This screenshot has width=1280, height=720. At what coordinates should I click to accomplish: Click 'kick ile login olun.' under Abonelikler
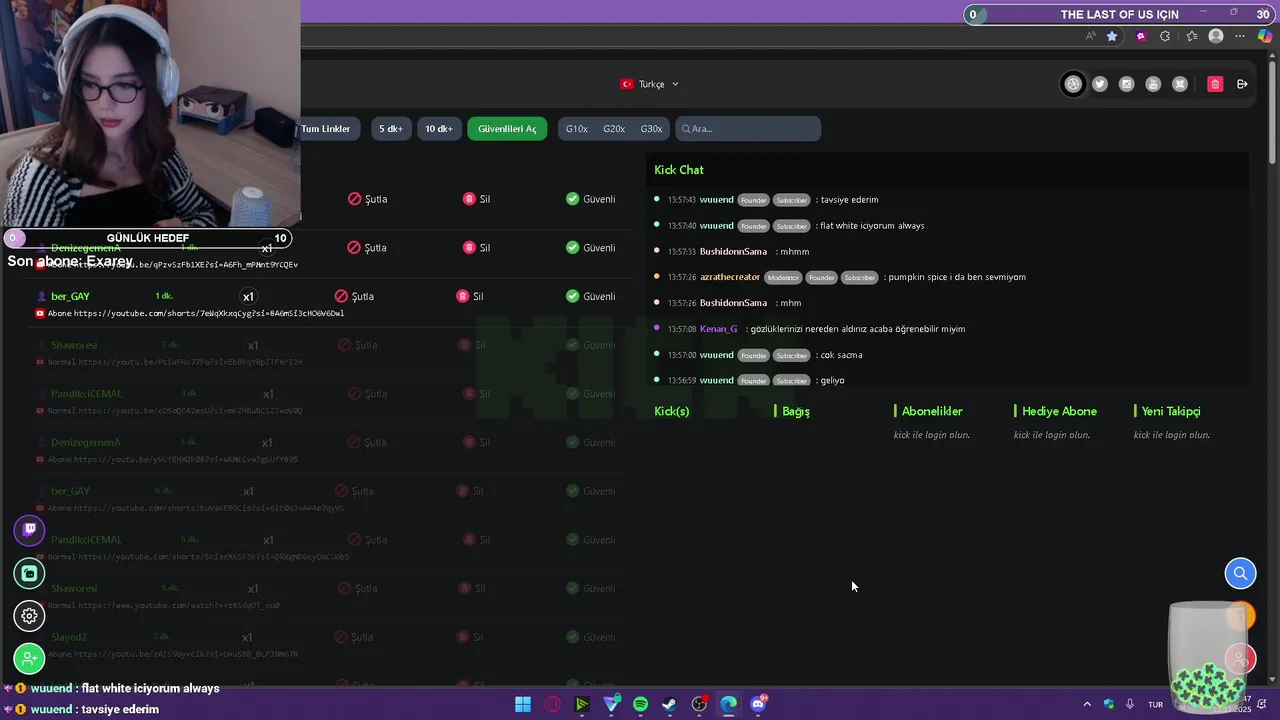[x=932, y=435]
